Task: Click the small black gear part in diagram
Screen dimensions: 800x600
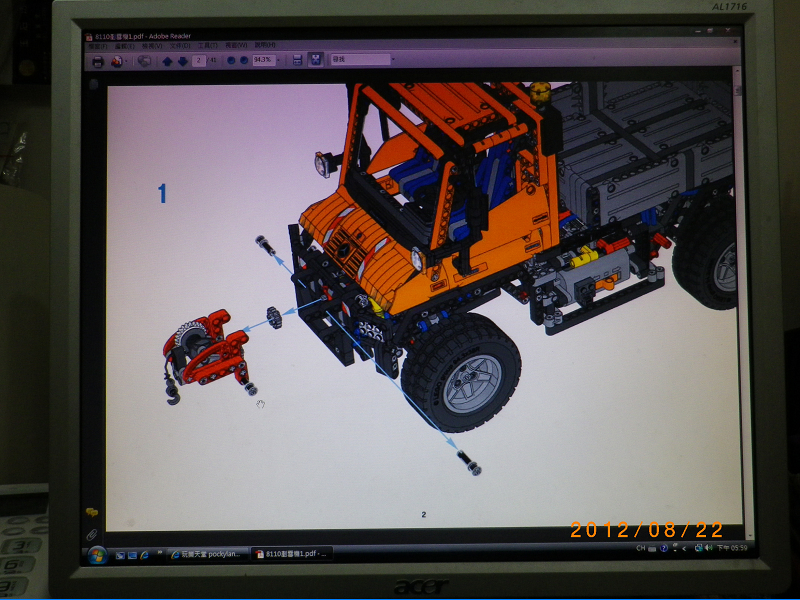Action: (x=274, y=317)
